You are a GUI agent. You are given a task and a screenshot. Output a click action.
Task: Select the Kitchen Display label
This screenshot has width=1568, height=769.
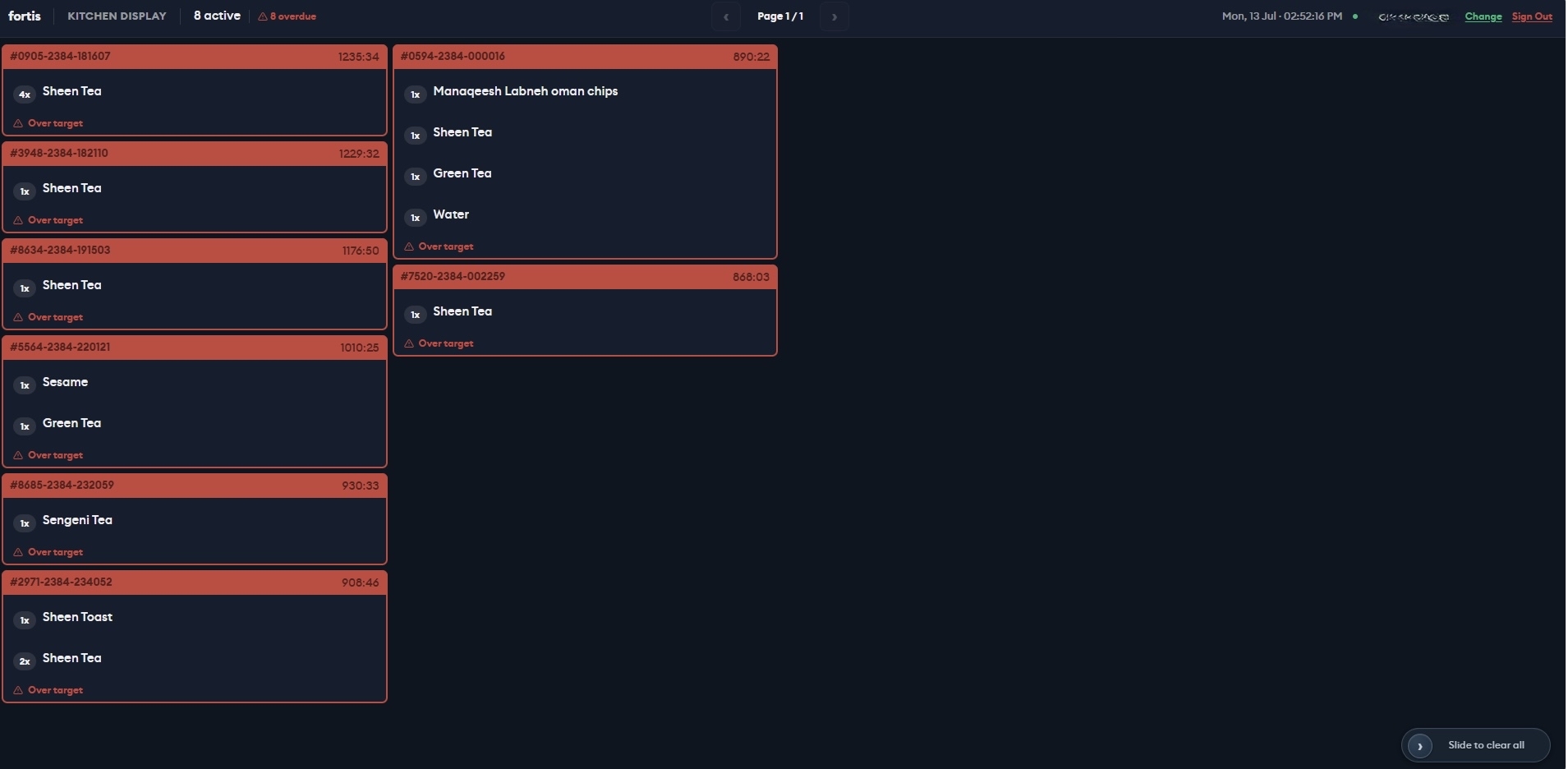117,16
